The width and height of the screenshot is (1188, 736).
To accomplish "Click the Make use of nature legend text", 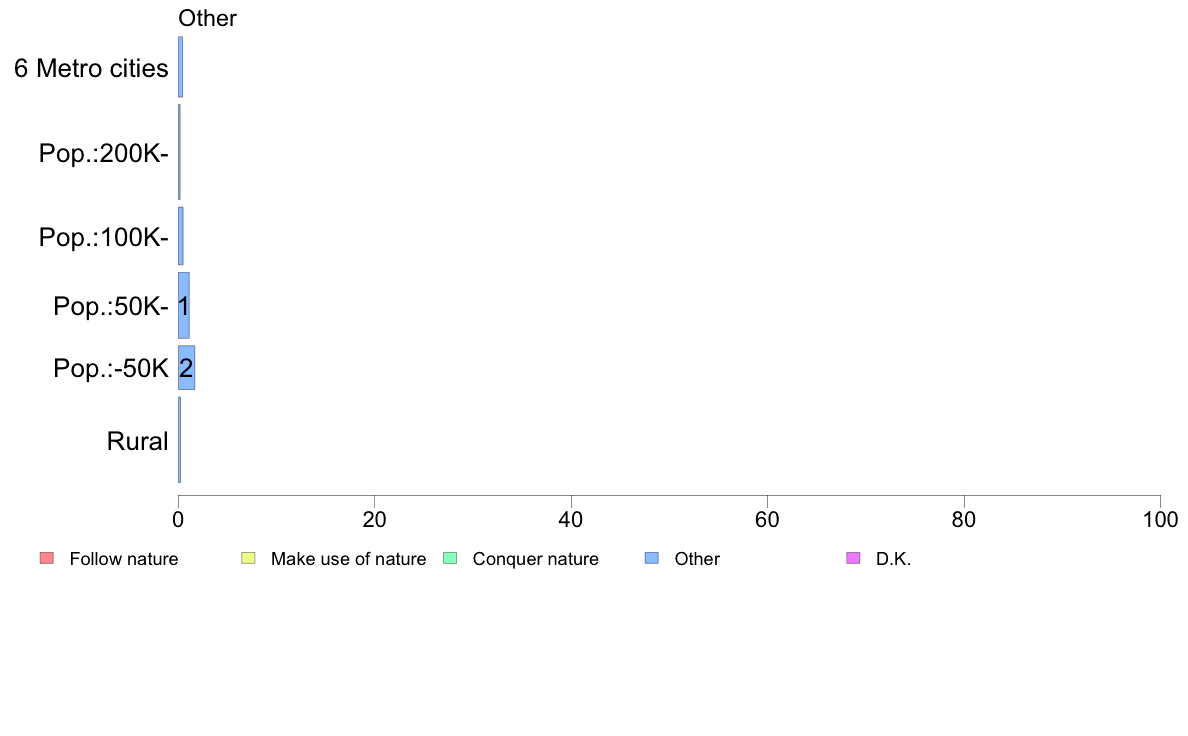I will pos(349,559).
